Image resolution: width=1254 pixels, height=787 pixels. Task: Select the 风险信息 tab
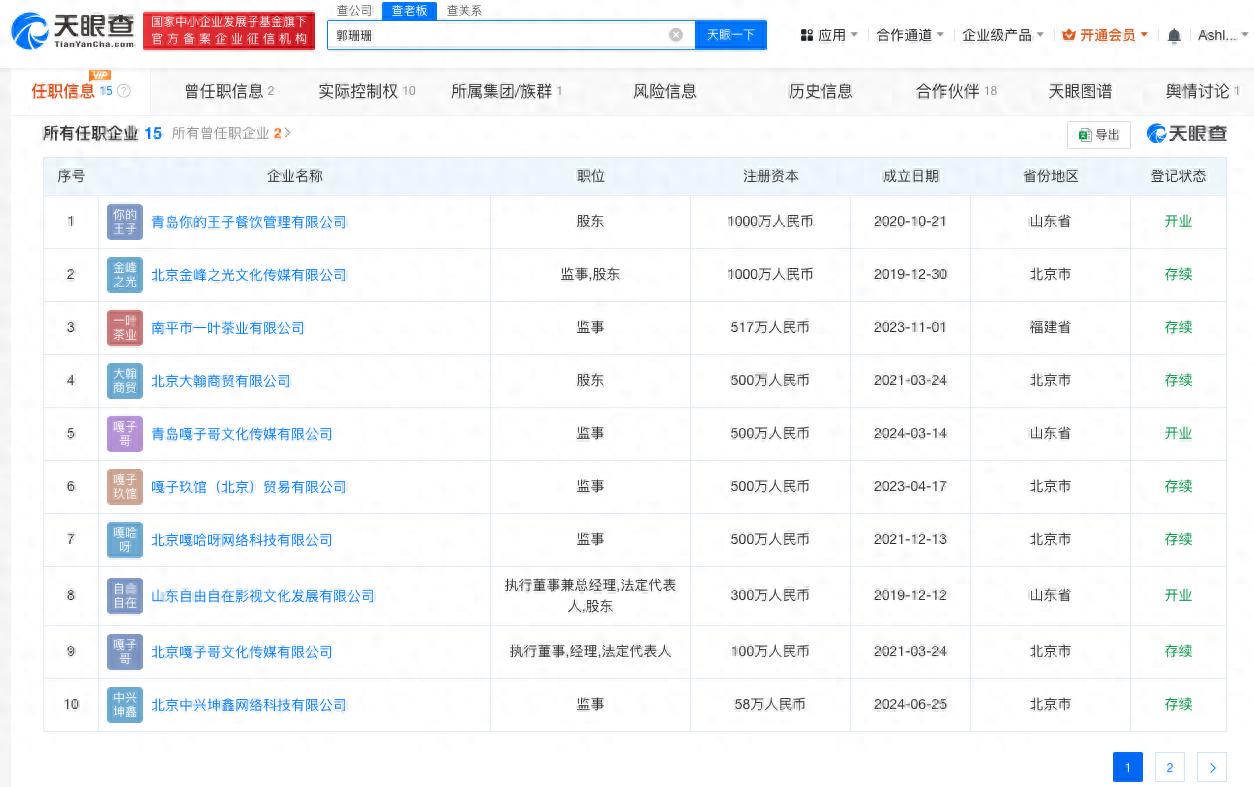[665, 91]
